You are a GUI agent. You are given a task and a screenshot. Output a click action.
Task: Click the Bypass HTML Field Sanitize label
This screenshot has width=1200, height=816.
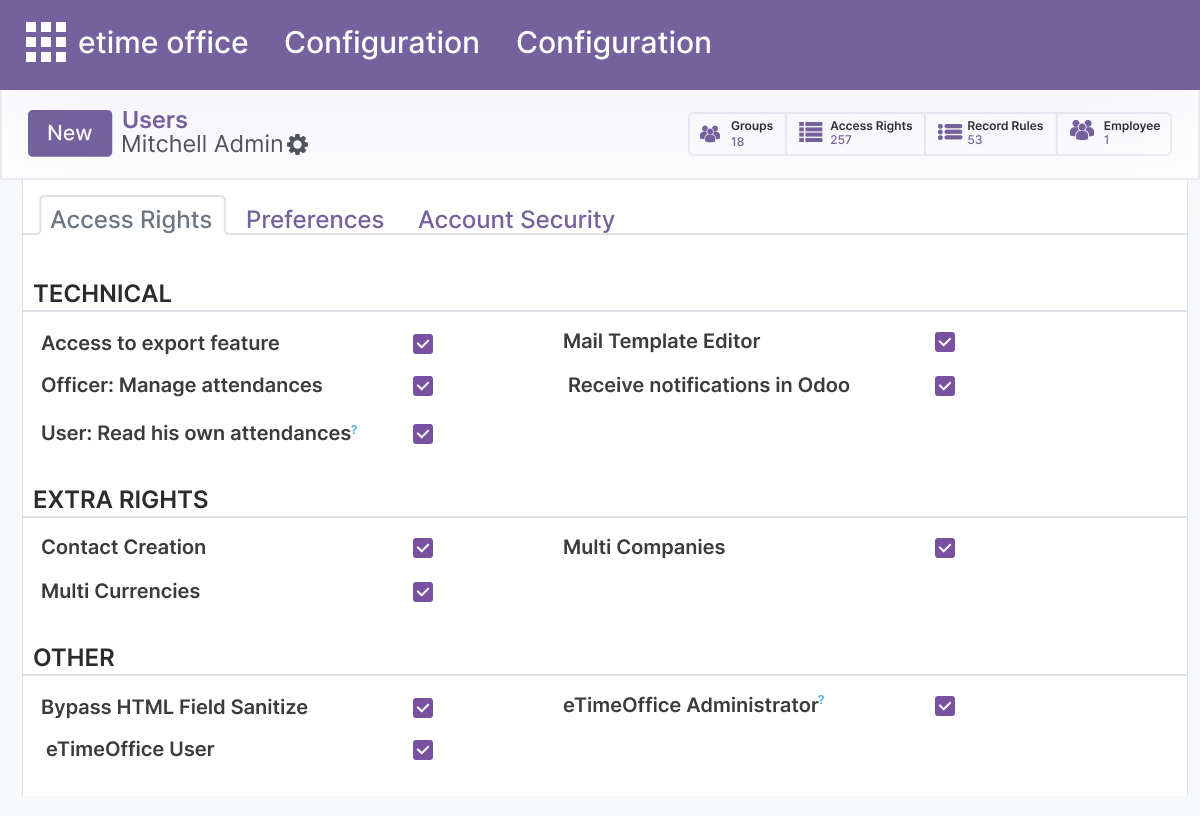point(175,707)
